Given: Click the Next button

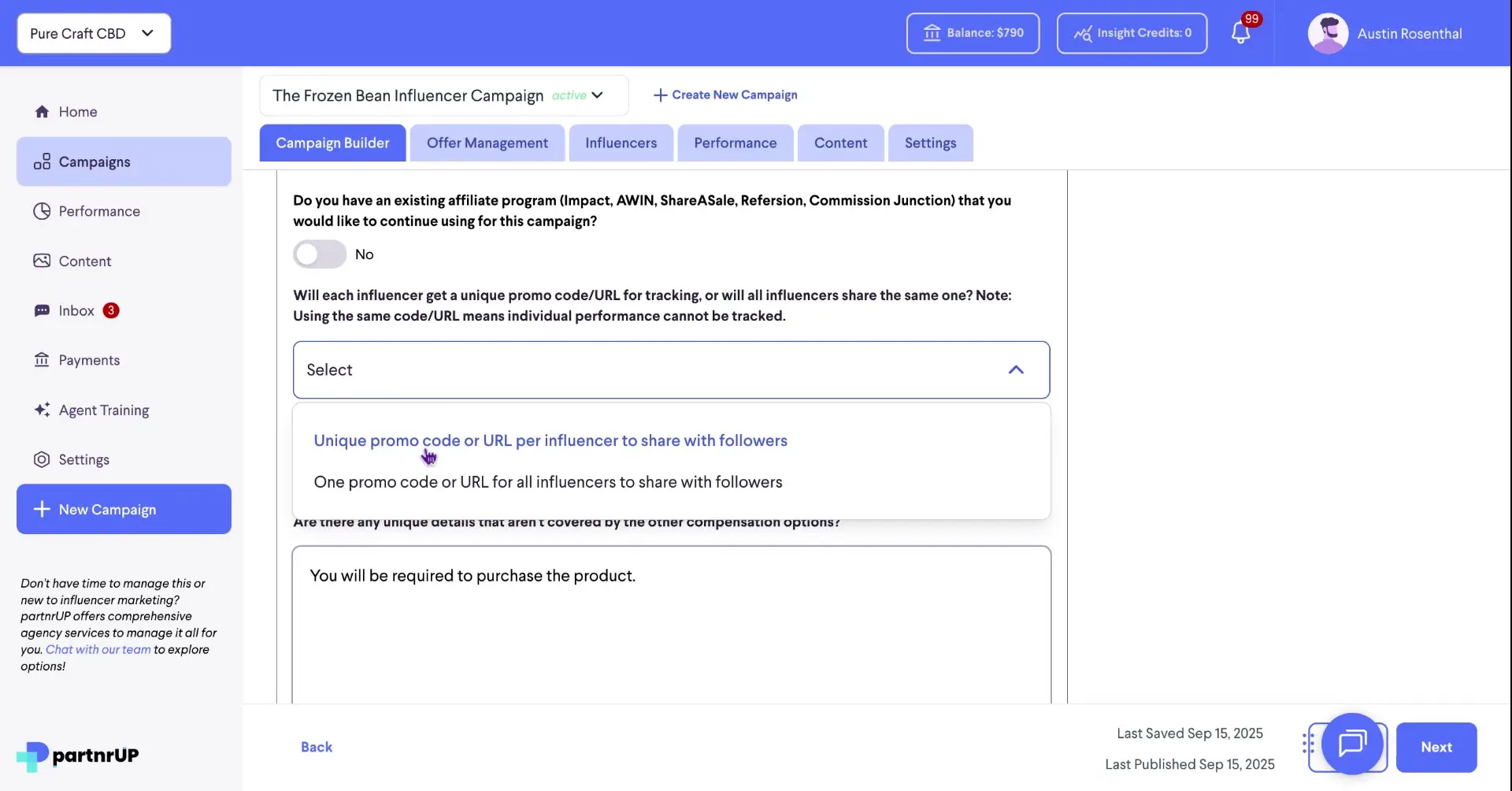Looking at the screenshot, I should [x=1436, y=747].
